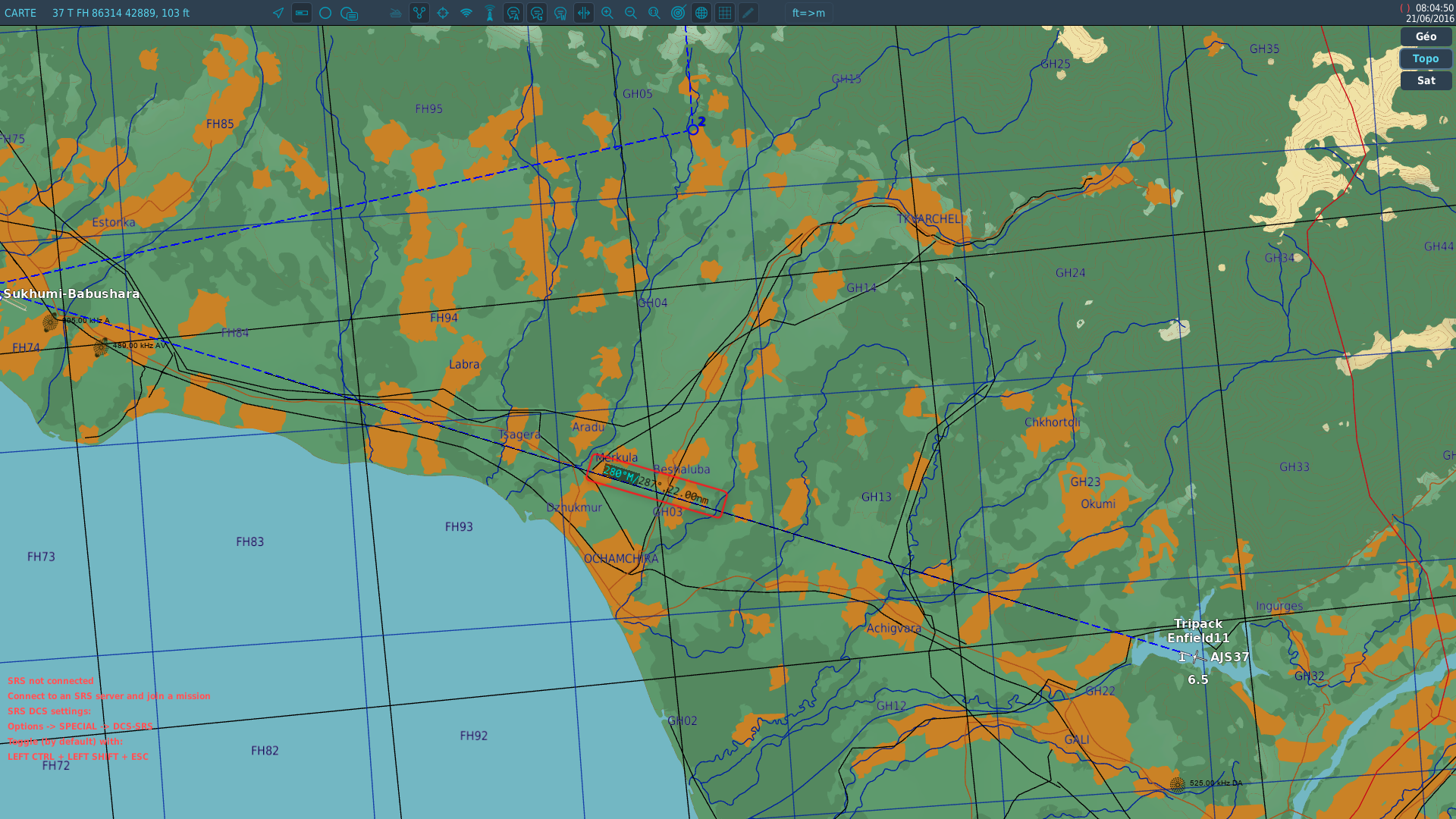
Task: Click the crosshair target icon
Action: 443,13
